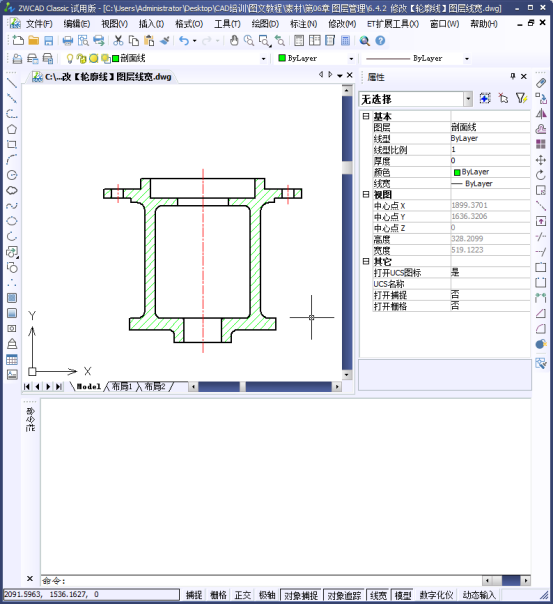The height and width of the screenshot is (604, 554).
Task: Switch to the 布局1 layout tab
Action: click(x=122, y=386)
